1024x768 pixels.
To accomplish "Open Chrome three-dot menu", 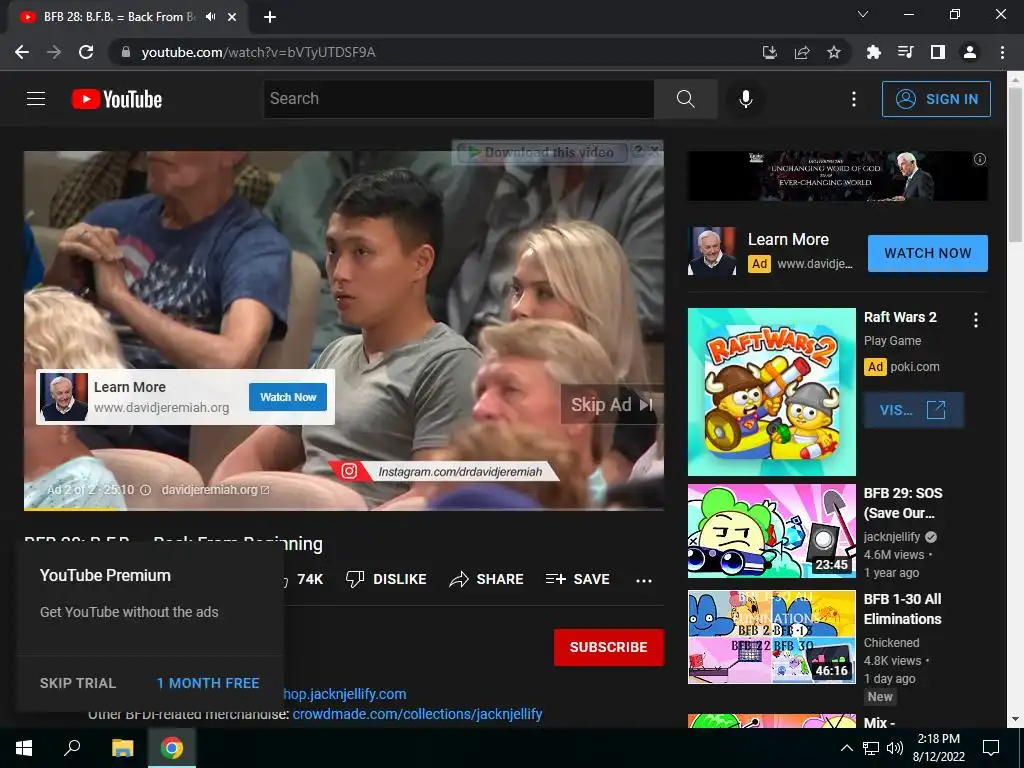I will tap(1002, 52).
